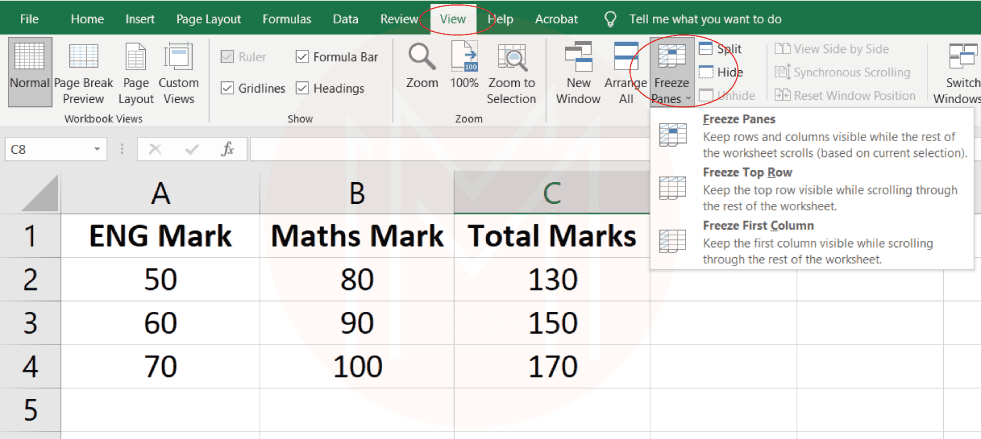The height and width of the screenshot is (439, 981).
Task: Select cell B3 containing 90
Action: pos(356,323)
